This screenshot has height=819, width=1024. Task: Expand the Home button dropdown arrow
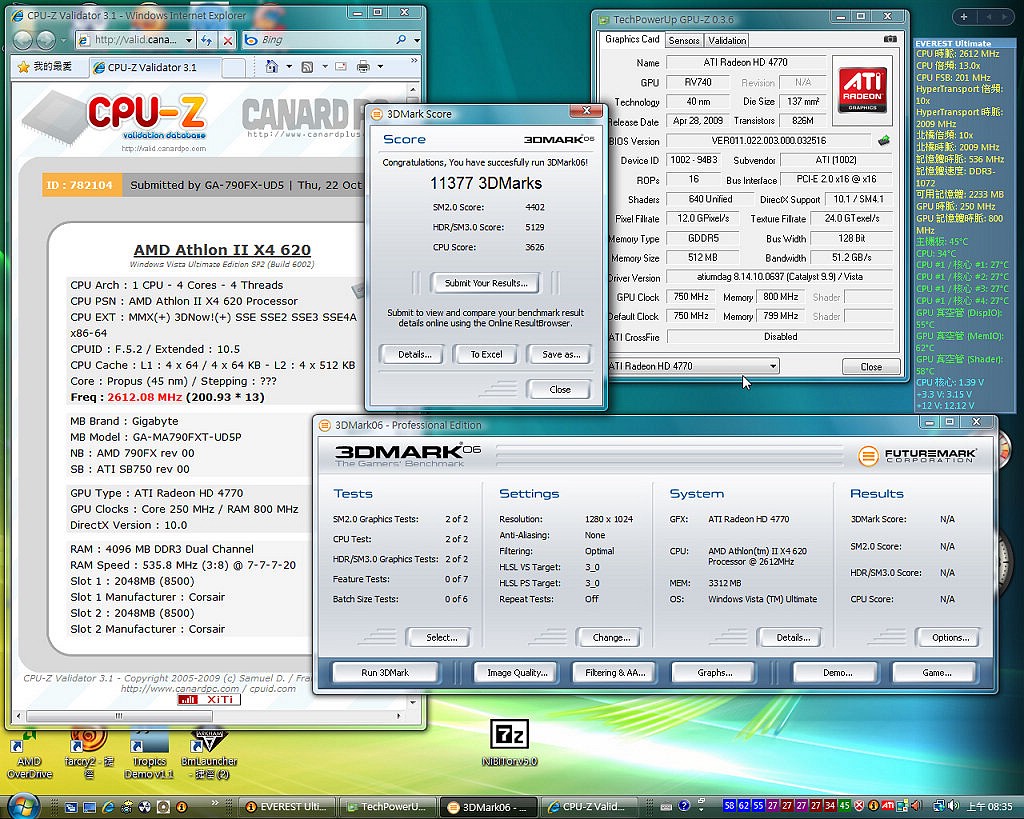pos(289,67)
